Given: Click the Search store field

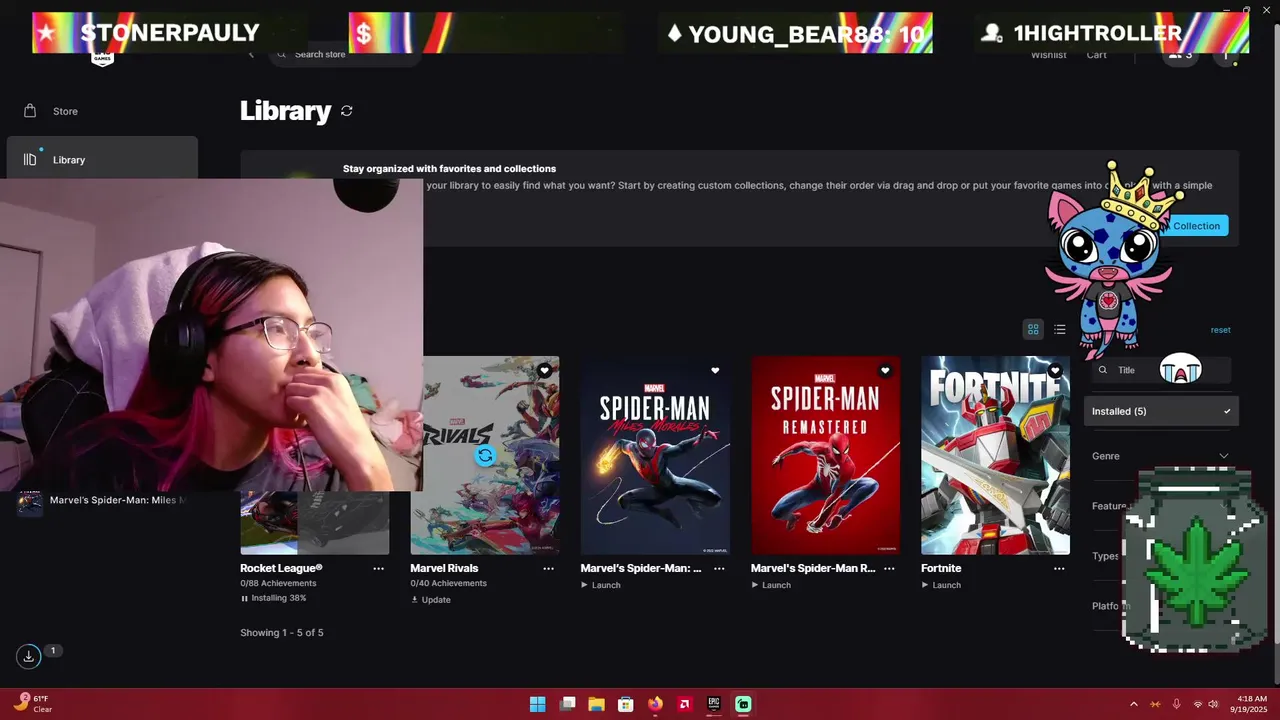Looking at the screenshot, I should pyautogui.click(x=345, y=54).
